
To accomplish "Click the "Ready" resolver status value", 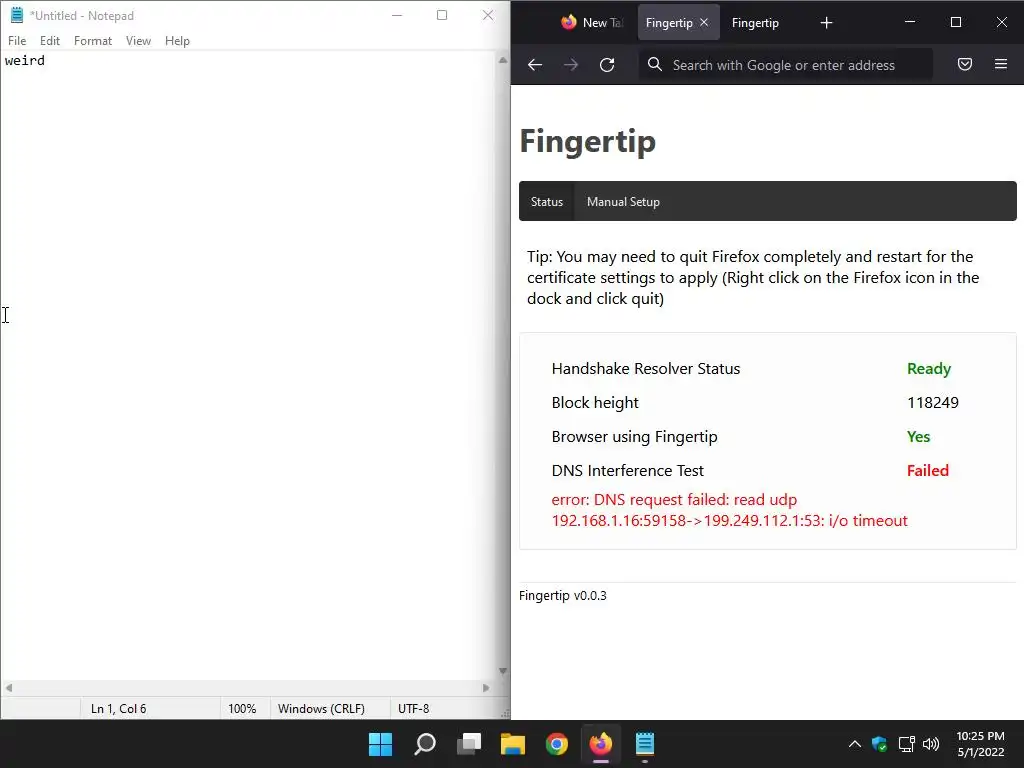I will [x=929, y=368].
